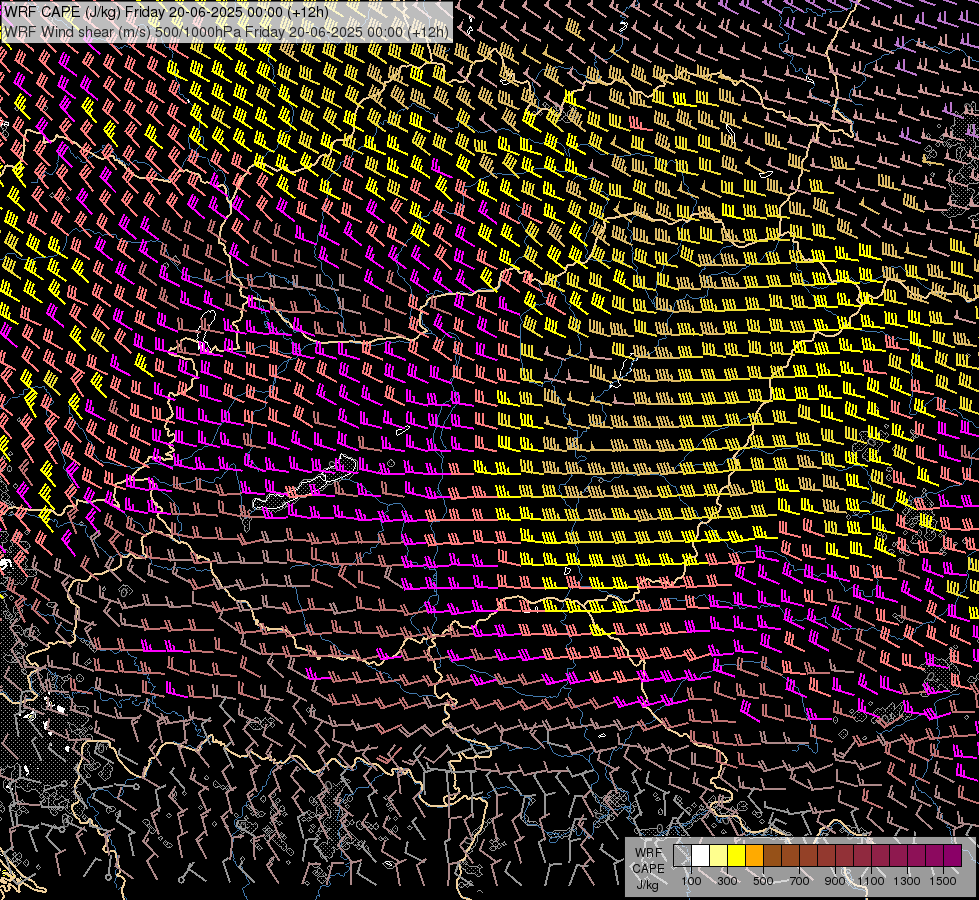979x900 pixels.
Task: Click the WRF Wind shear title line
Action: [x=227, y=32]
